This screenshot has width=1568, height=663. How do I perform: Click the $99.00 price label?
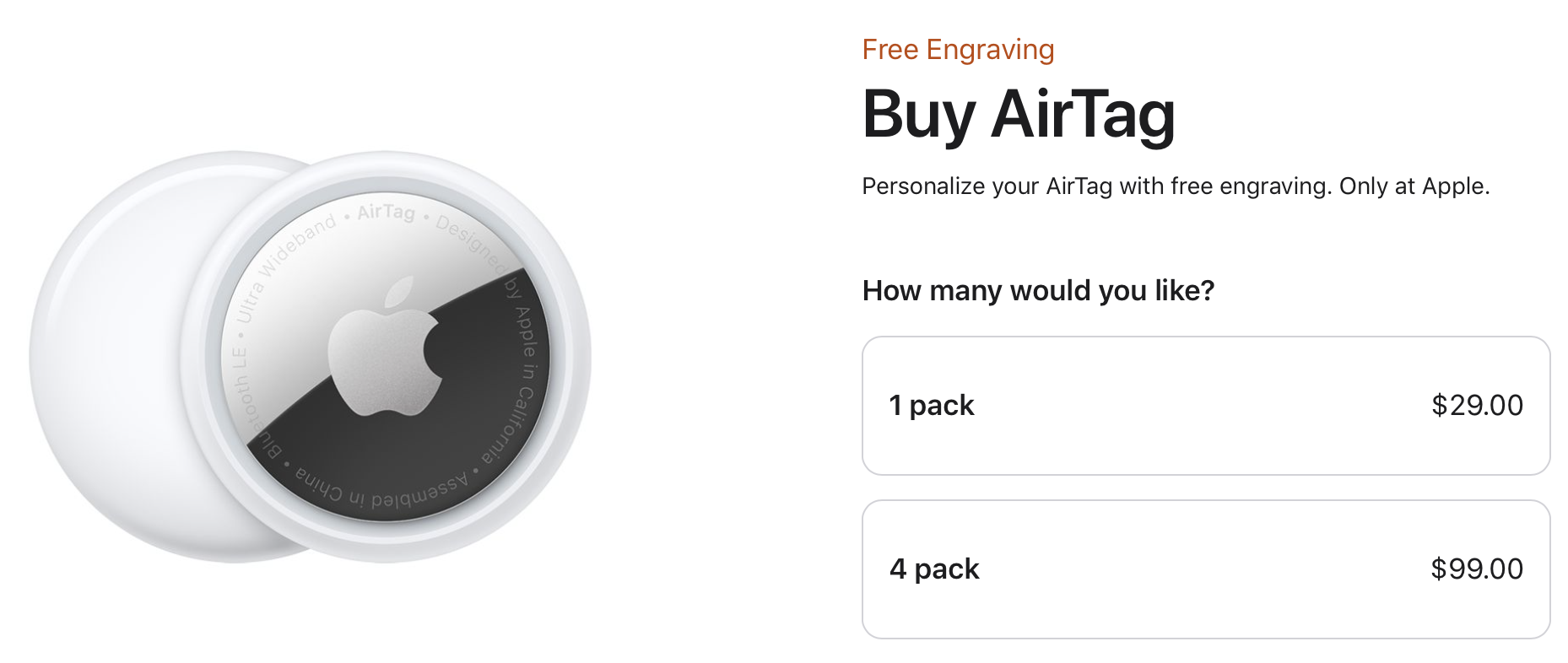tap(1478, 569)
